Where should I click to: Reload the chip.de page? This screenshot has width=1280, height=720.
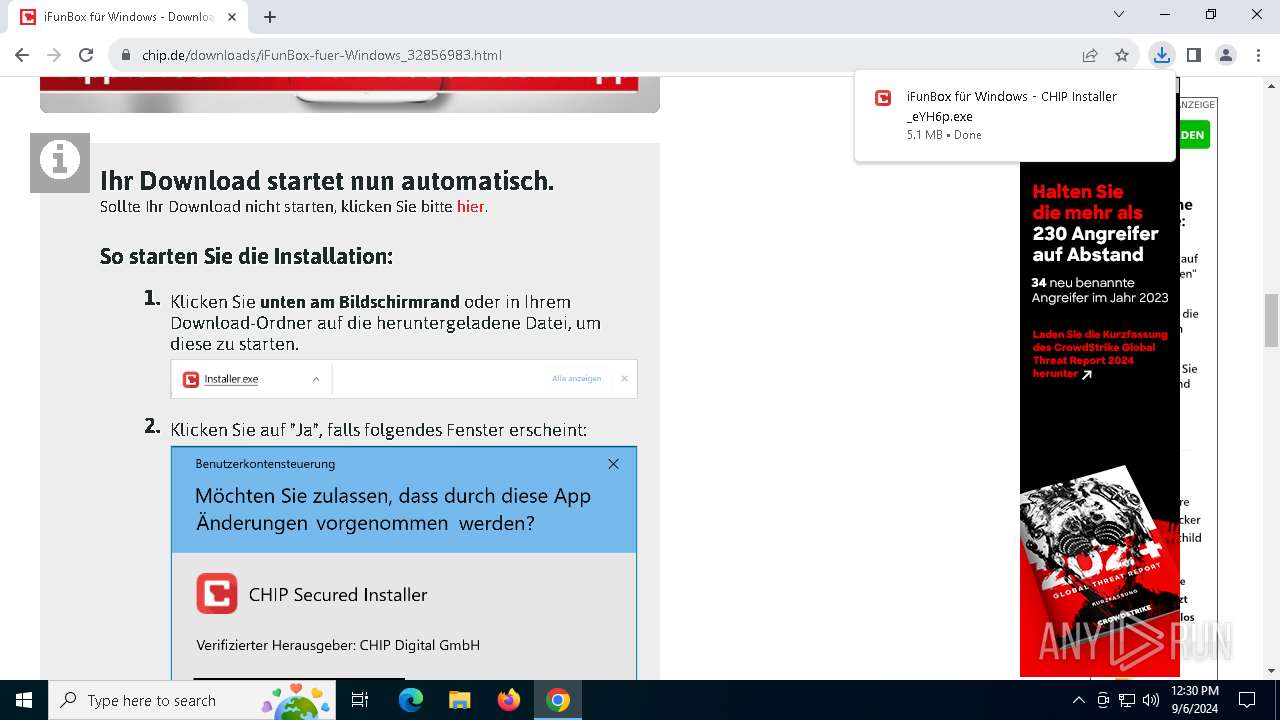point(86,55)
